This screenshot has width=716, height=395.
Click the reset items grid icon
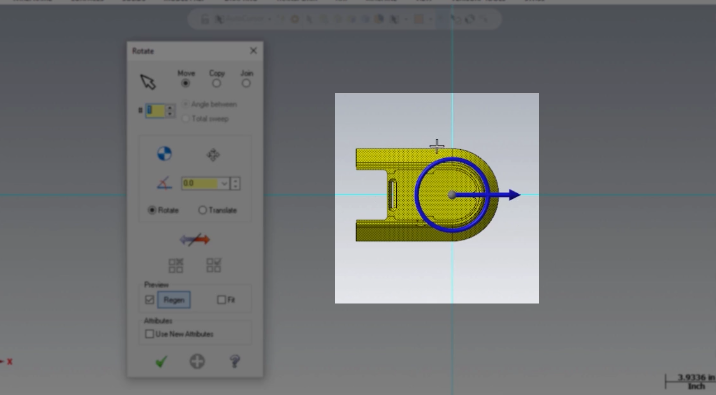click(x=214, y=265)
